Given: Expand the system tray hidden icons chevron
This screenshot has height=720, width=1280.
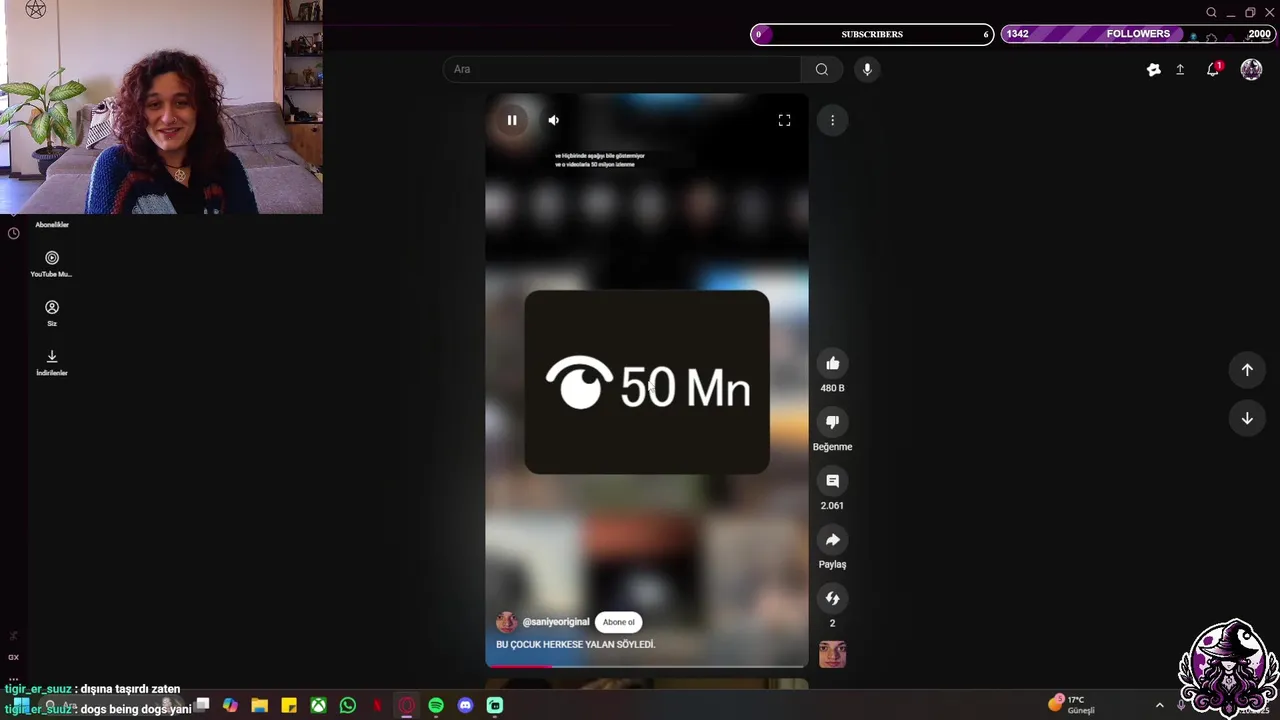Looking at the screenshot, I should pos(1160,705).
